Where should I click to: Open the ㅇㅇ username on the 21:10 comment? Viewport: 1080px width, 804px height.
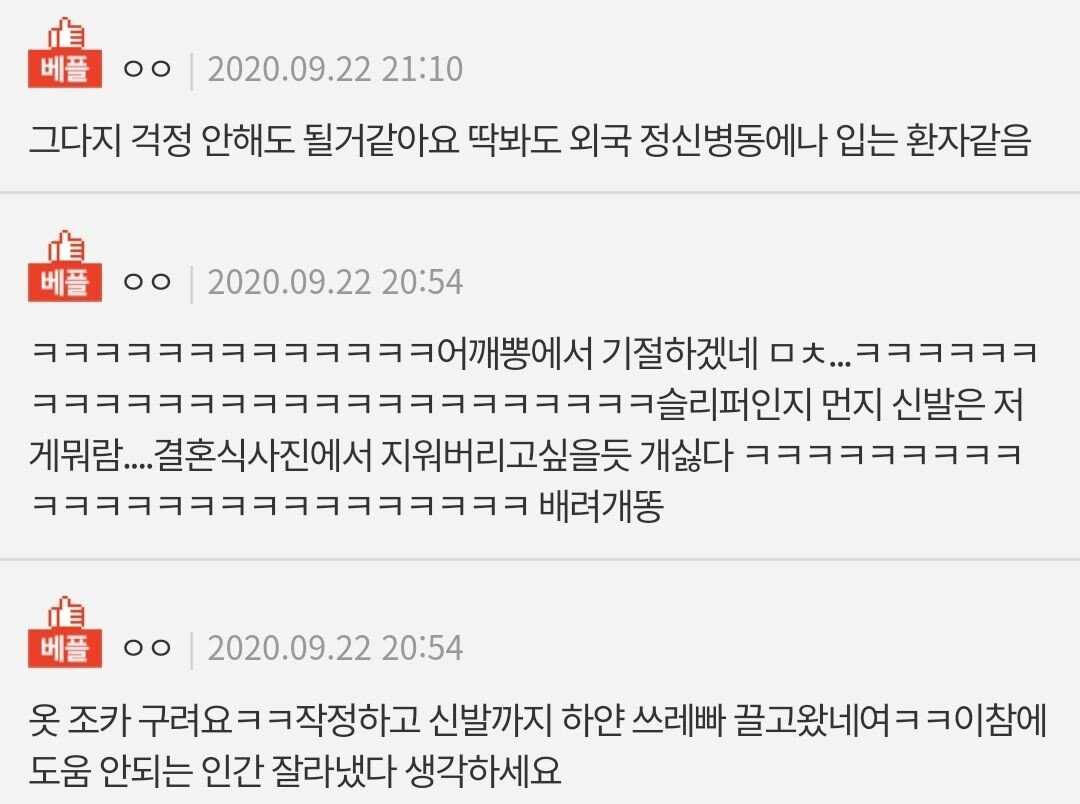click(x=147, y=69)
